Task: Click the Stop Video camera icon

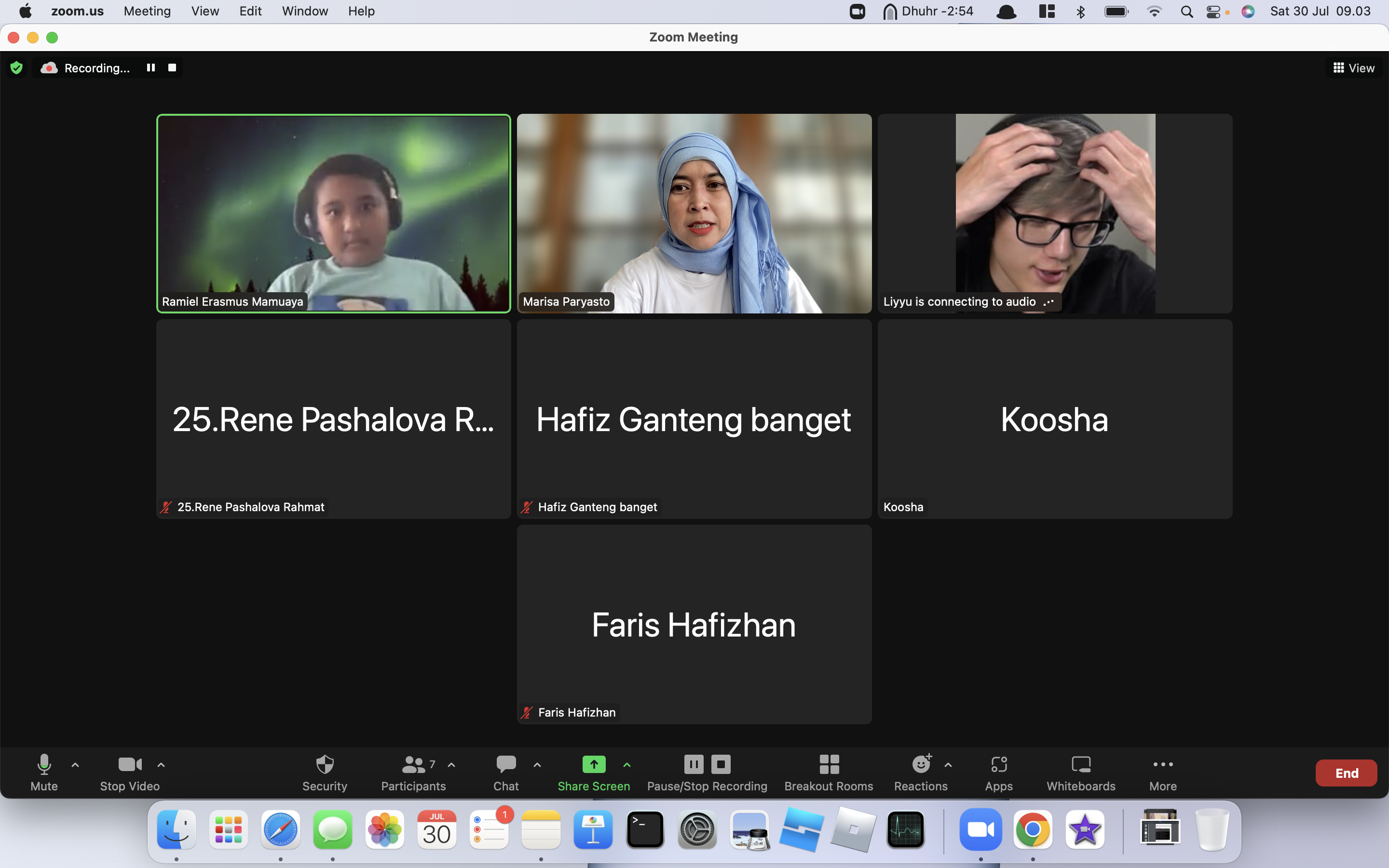Action: (128, 764)
